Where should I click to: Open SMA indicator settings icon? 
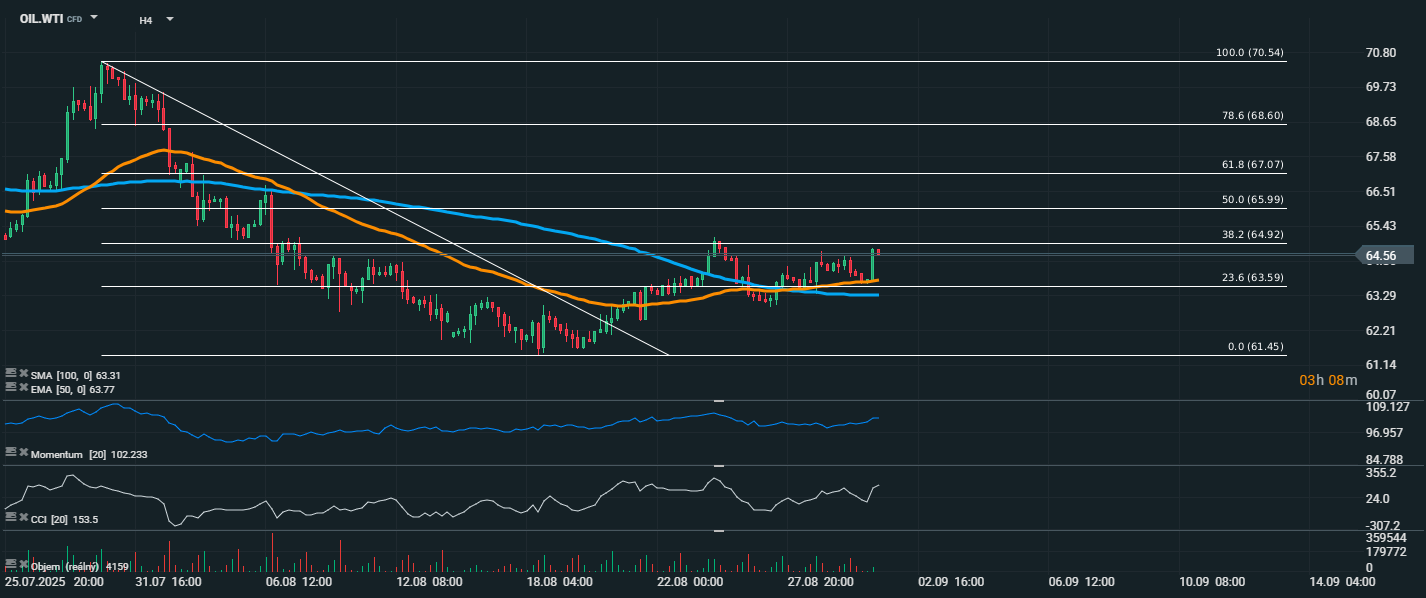10,374
